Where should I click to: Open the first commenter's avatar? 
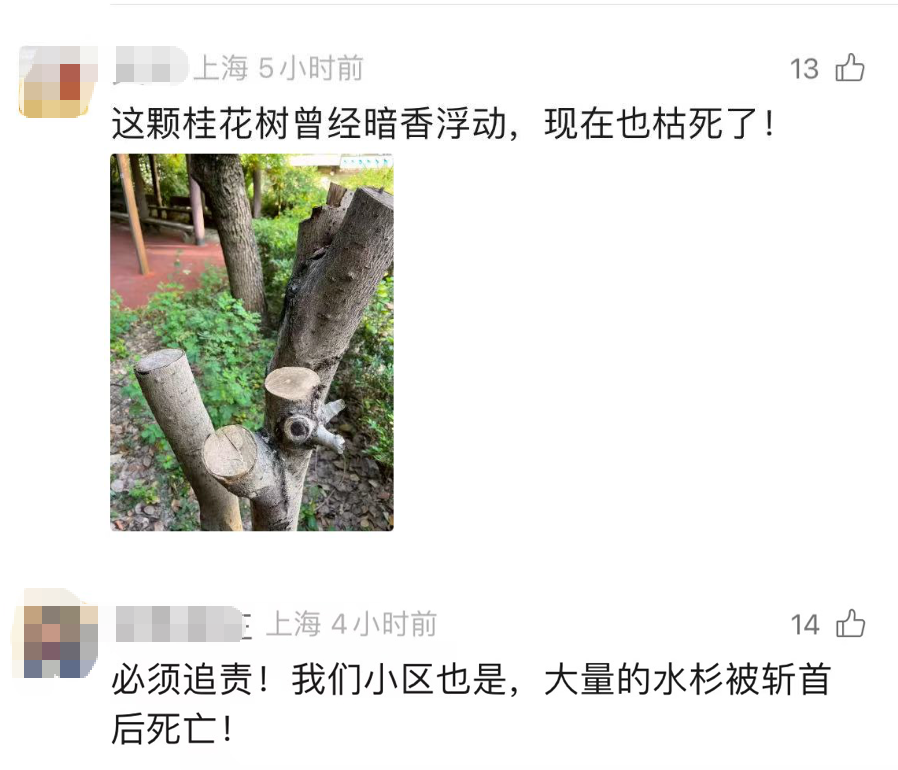[58, 81]
